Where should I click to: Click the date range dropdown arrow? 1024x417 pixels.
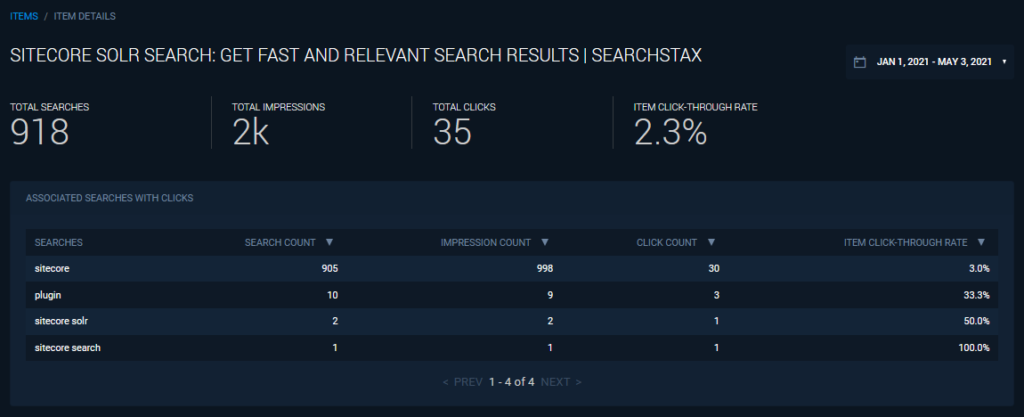coord(1004,62)
